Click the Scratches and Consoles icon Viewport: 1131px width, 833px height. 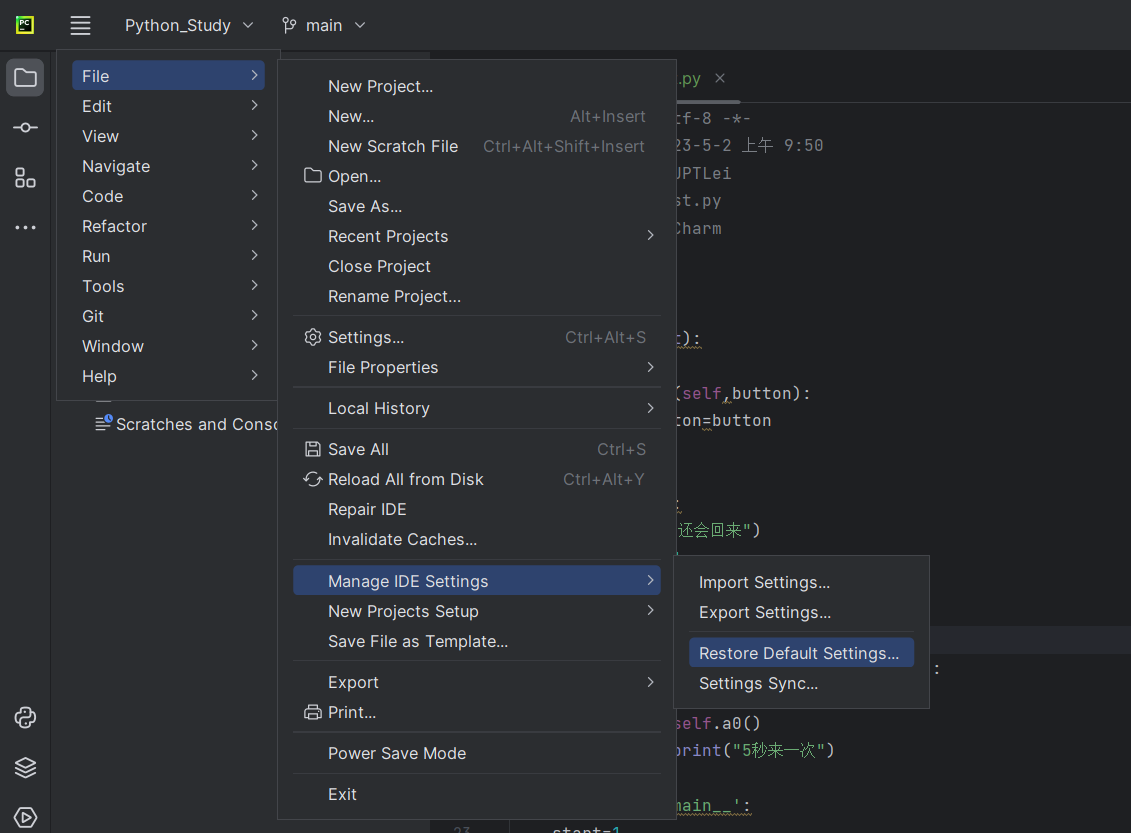click(104, 423)
